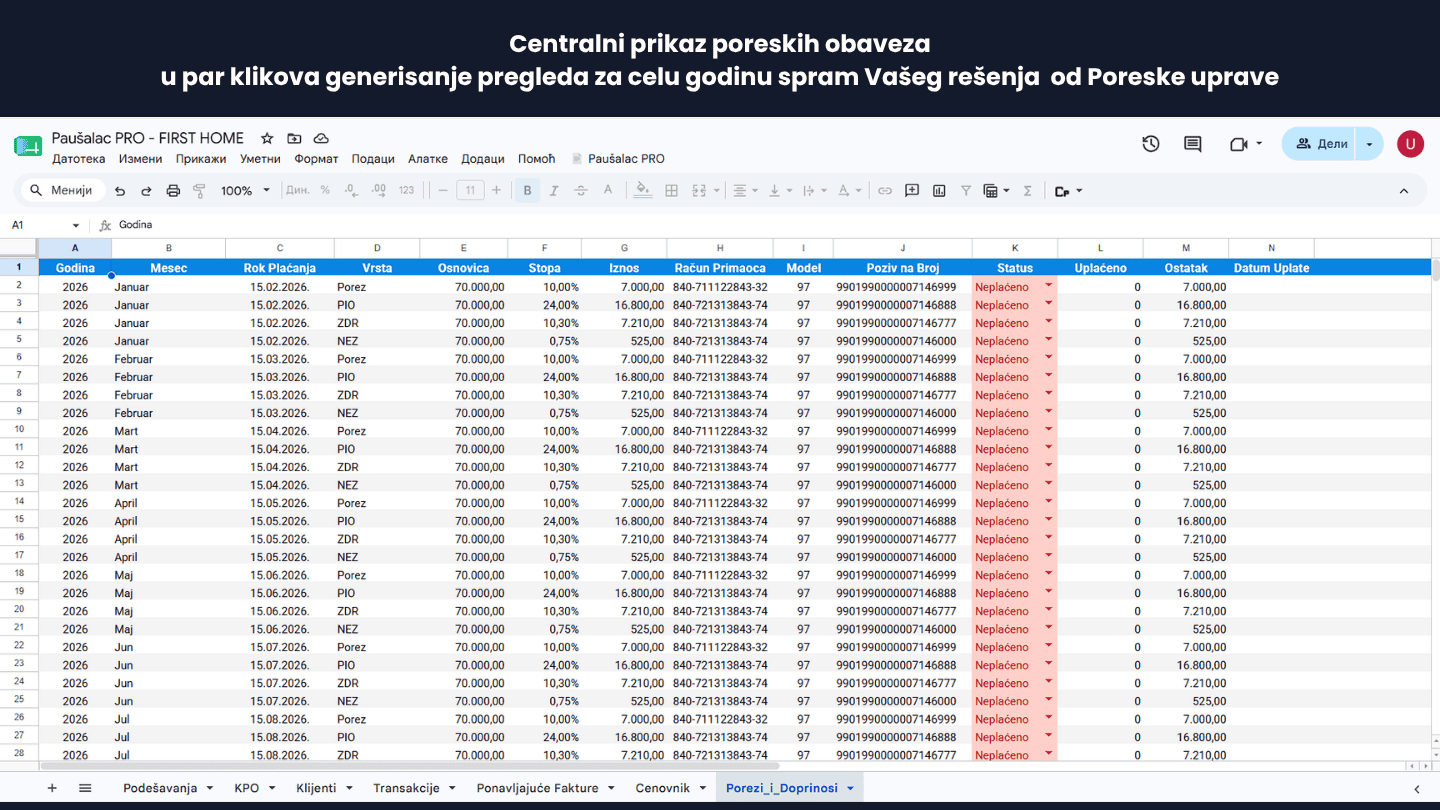Image resolution: width=1440 pixels, height=810 pixels.
Task: Add a new sheet with plus button
Action: pyautogui.click(x=52, y=788)
